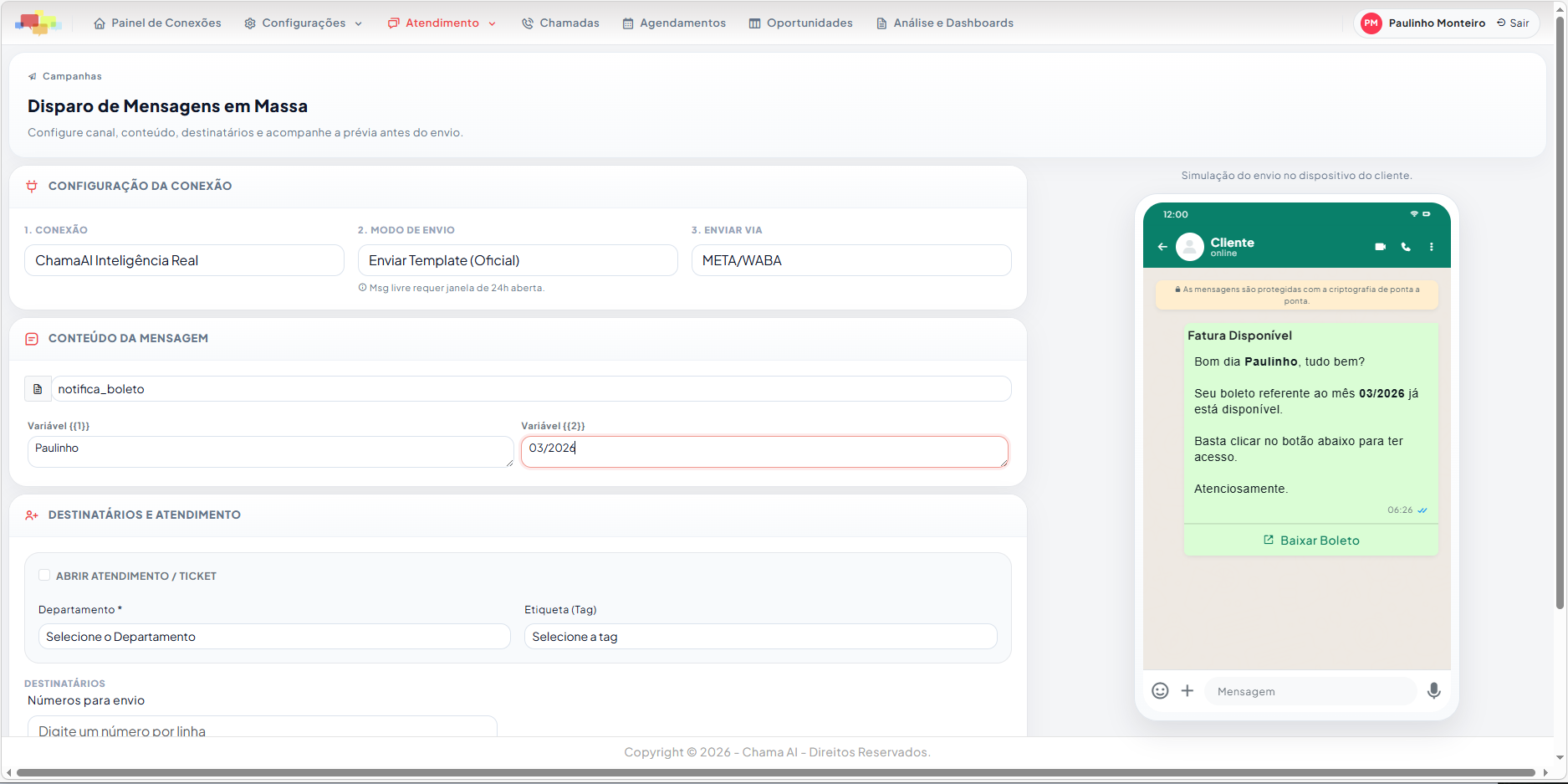Open the Selecione a tag dropdown
This screenshot has height=784, width=1568.
pos(761,637)
